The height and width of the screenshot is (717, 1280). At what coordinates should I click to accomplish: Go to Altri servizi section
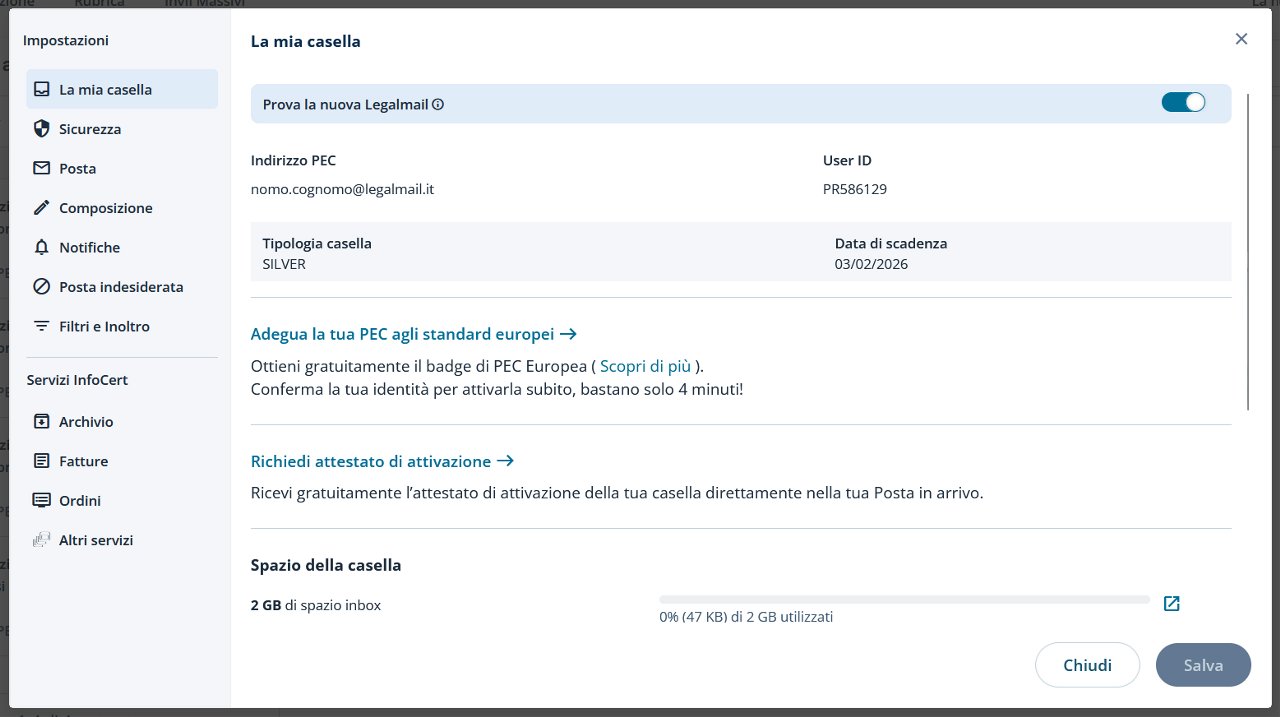coord(96,540)
